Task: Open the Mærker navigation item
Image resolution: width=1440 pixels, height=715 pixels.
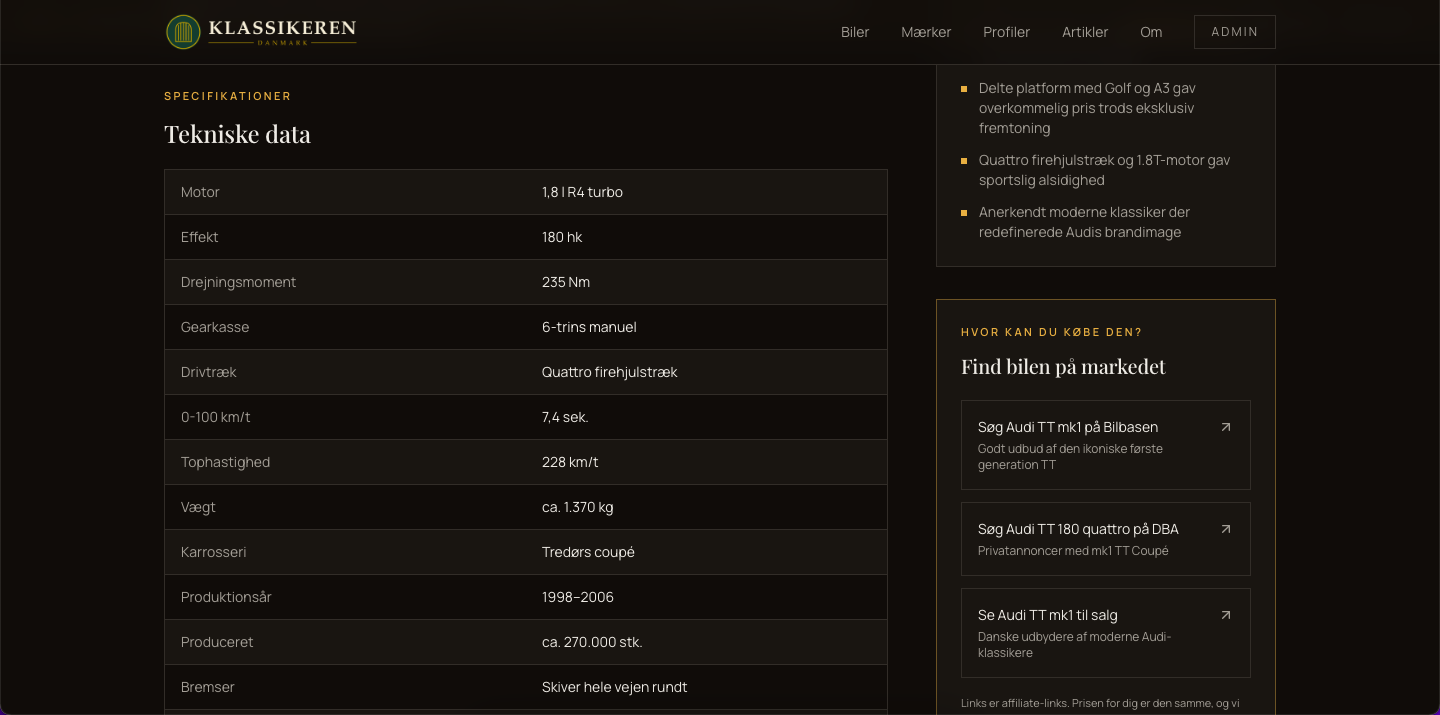Action: point(926,32)
